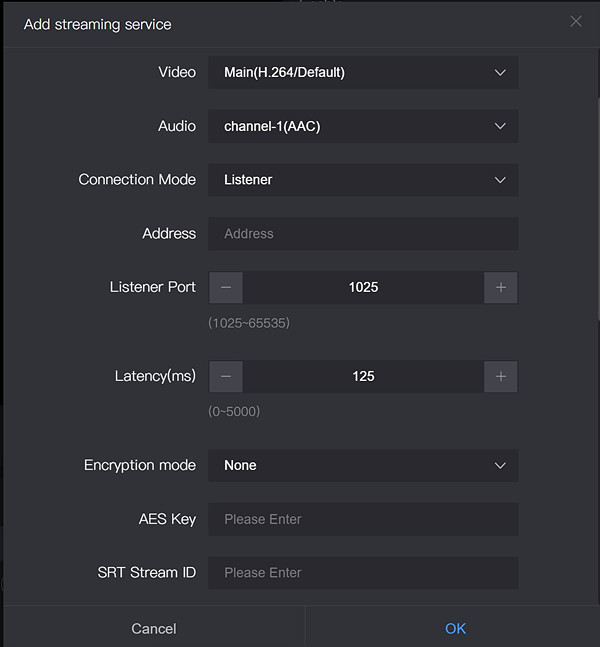Click the Address input field
The width and height of the screenshot is (600, 647).
pos(362,233)
